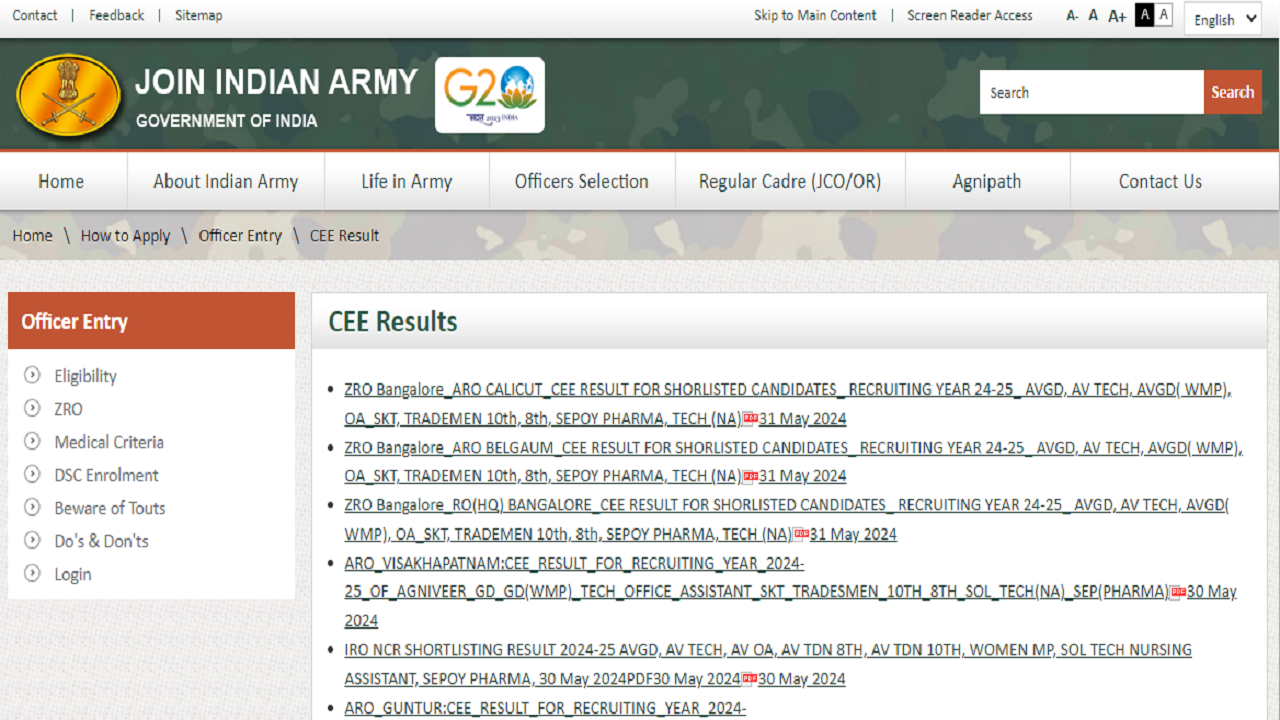1280x720 pixels.
Task: Click arrow icon beside ZRO
Action: click(x=33, y=408)
